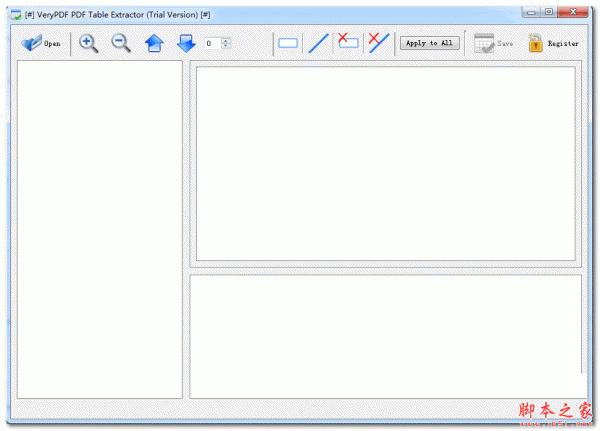Go to next page with down arrow
This screenshot has width=600, height=431.
click(x=186, y=43)
